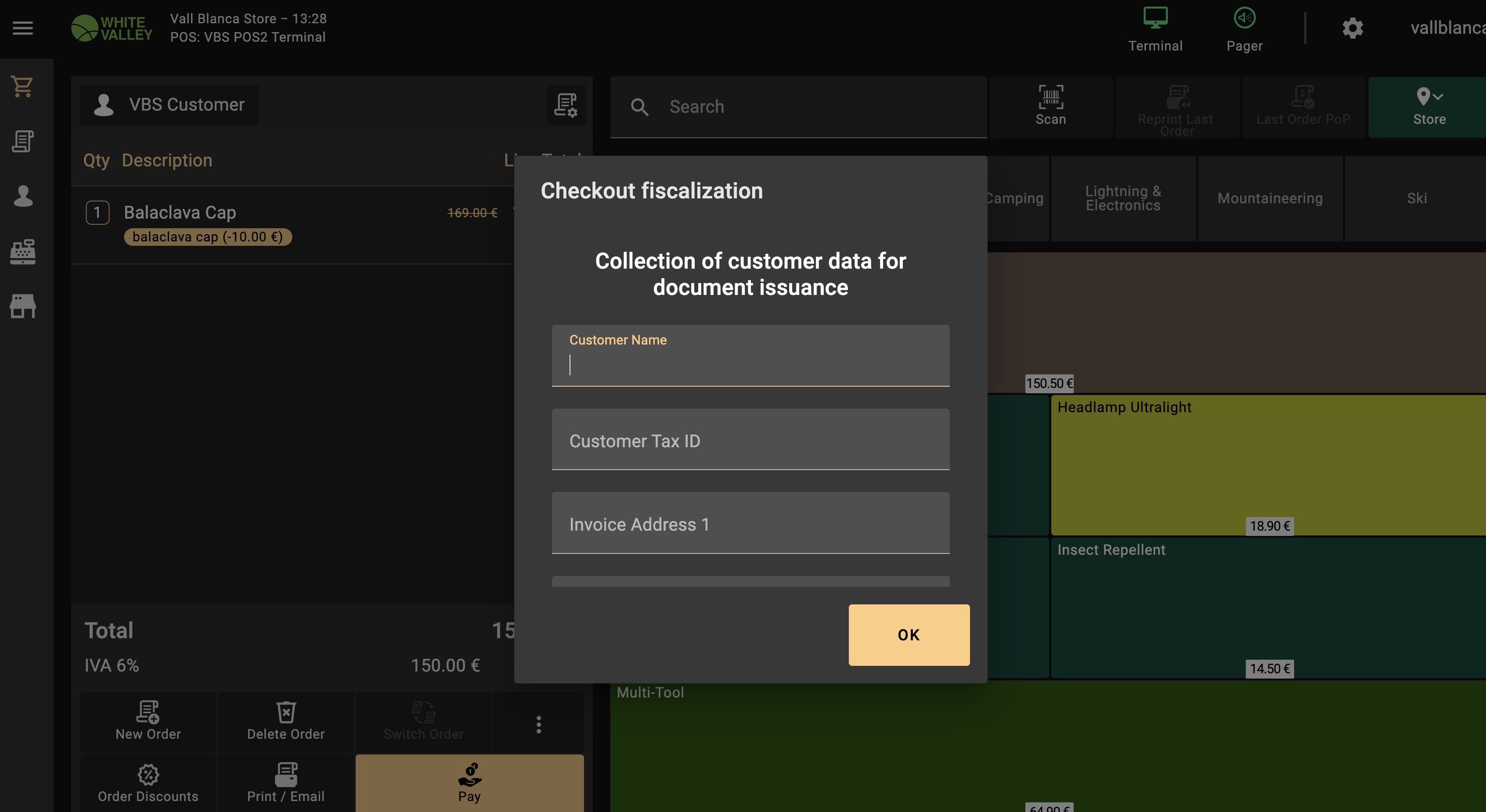This screenshot has width=1486, height=812.
Task: Switch to the Mountaineering category tab
Action: pos(1270,198)
